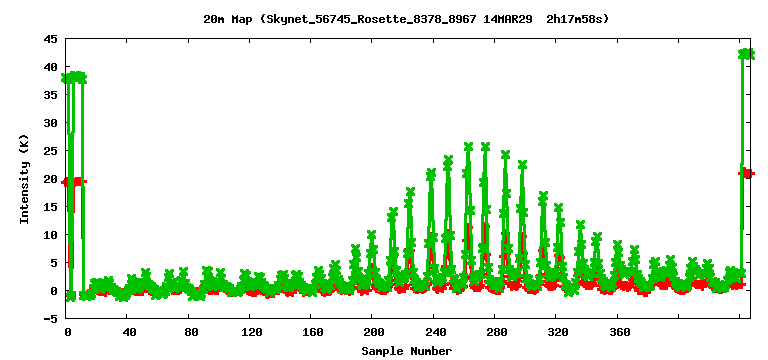Click the green peak near sample 200

coord(372,235)
